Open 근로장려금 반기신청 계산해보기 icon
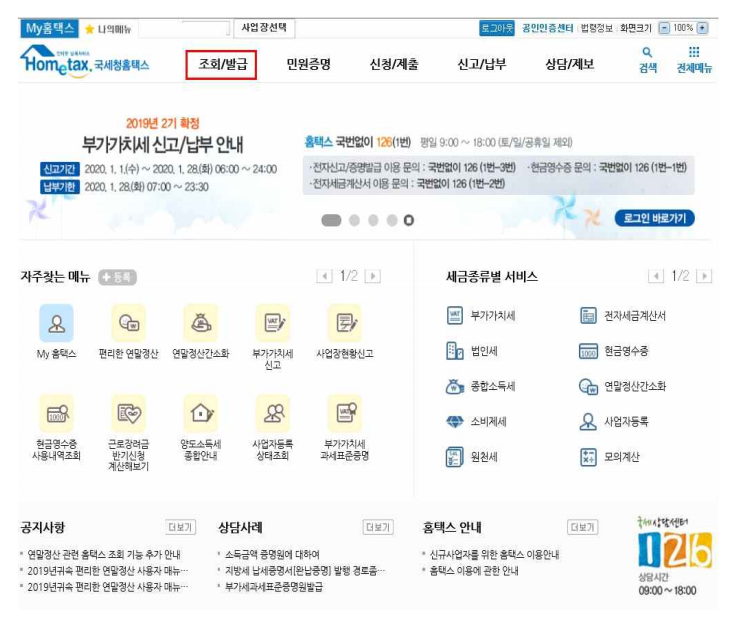The image size is (745, 638). [x=128, y=413]
